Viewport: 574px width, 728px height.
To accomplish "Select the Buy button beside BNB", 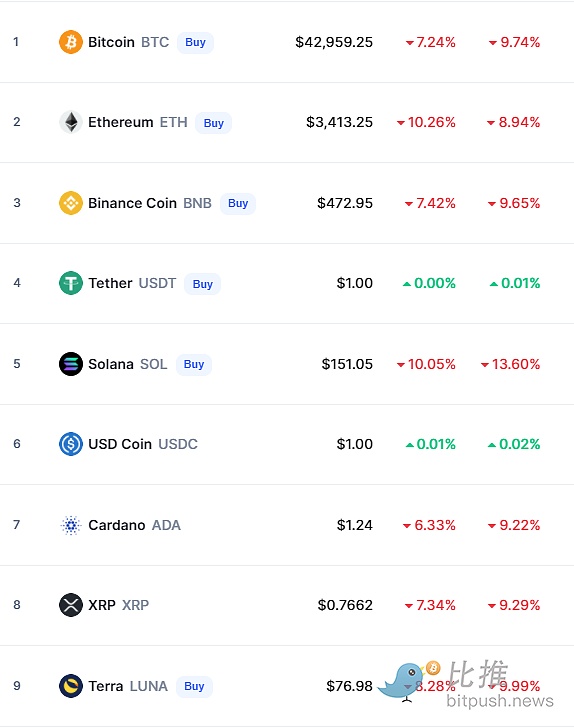I will click(238, 203).
